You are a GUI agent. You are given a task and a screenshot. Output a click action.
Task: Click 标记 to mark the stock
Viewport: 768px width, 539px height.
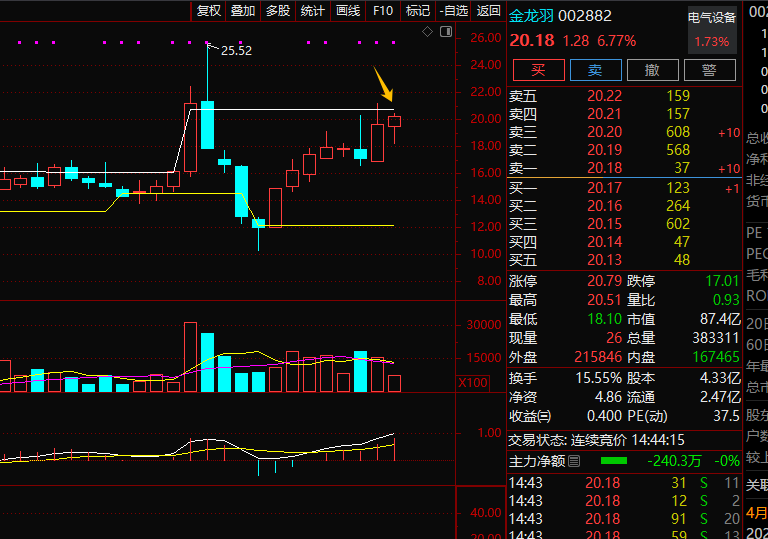418,11
